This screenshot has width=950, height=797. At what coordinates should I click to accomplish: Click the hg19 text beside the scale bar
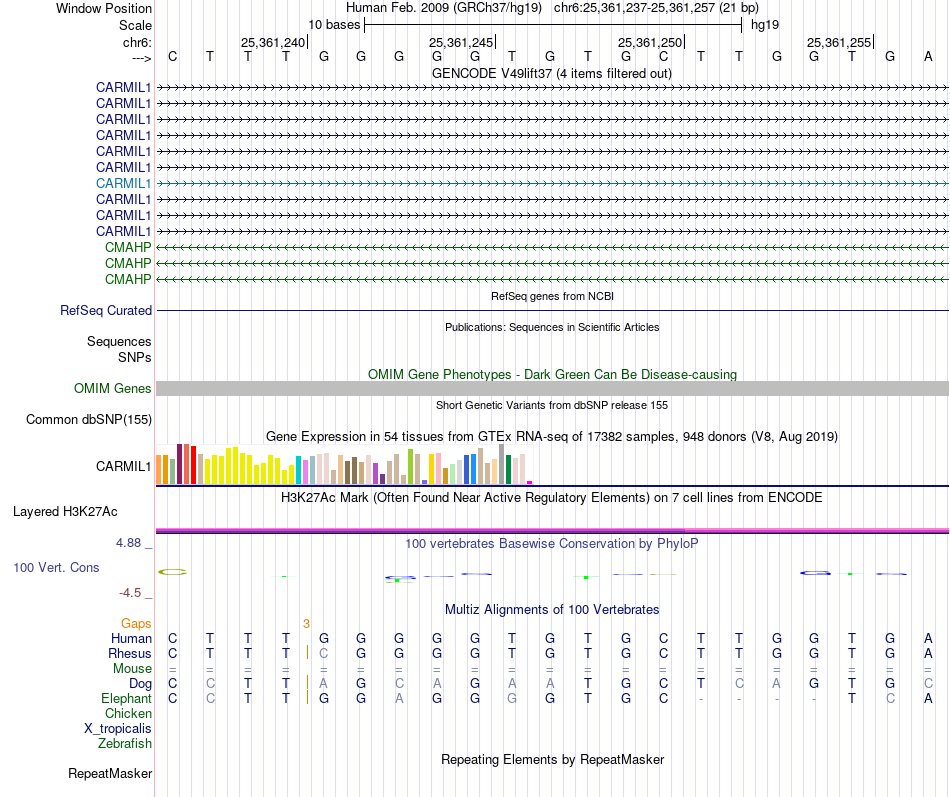point(765,25)
